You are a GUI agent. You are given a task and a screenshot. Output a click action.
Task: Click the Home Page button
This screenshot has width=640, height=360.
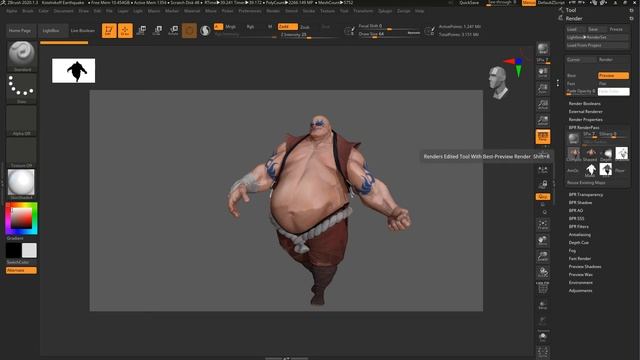[x=20, y=31]
